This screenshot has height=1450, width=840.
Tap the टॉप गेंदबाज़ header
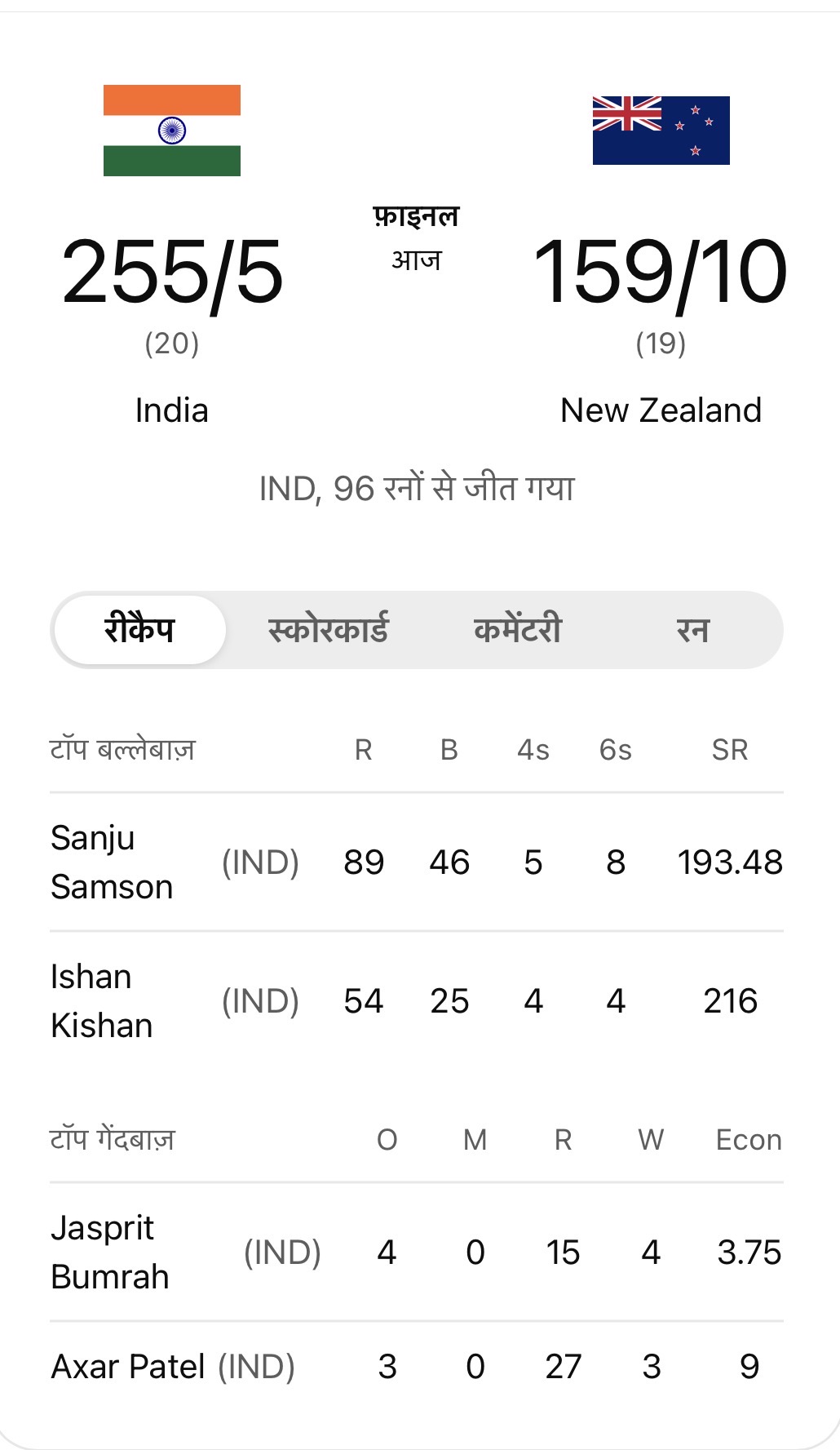[113, 1139]
